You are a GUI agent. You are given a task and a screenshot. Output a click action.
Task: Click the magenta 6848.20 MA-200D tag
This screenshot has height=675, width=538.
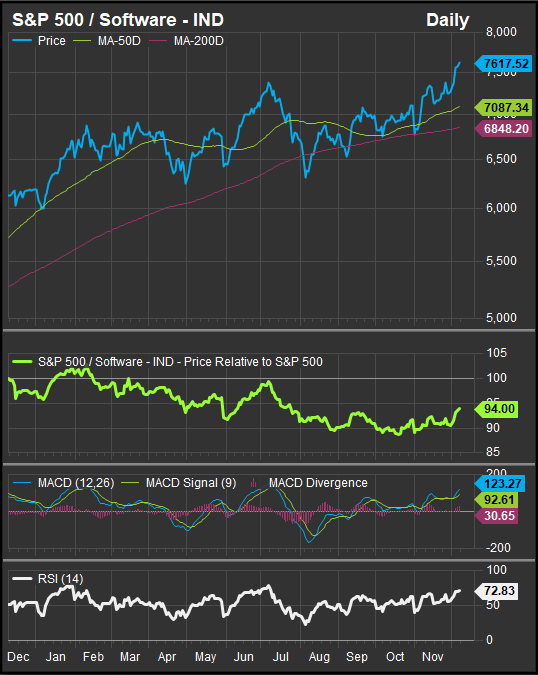(x=503, y=128)
